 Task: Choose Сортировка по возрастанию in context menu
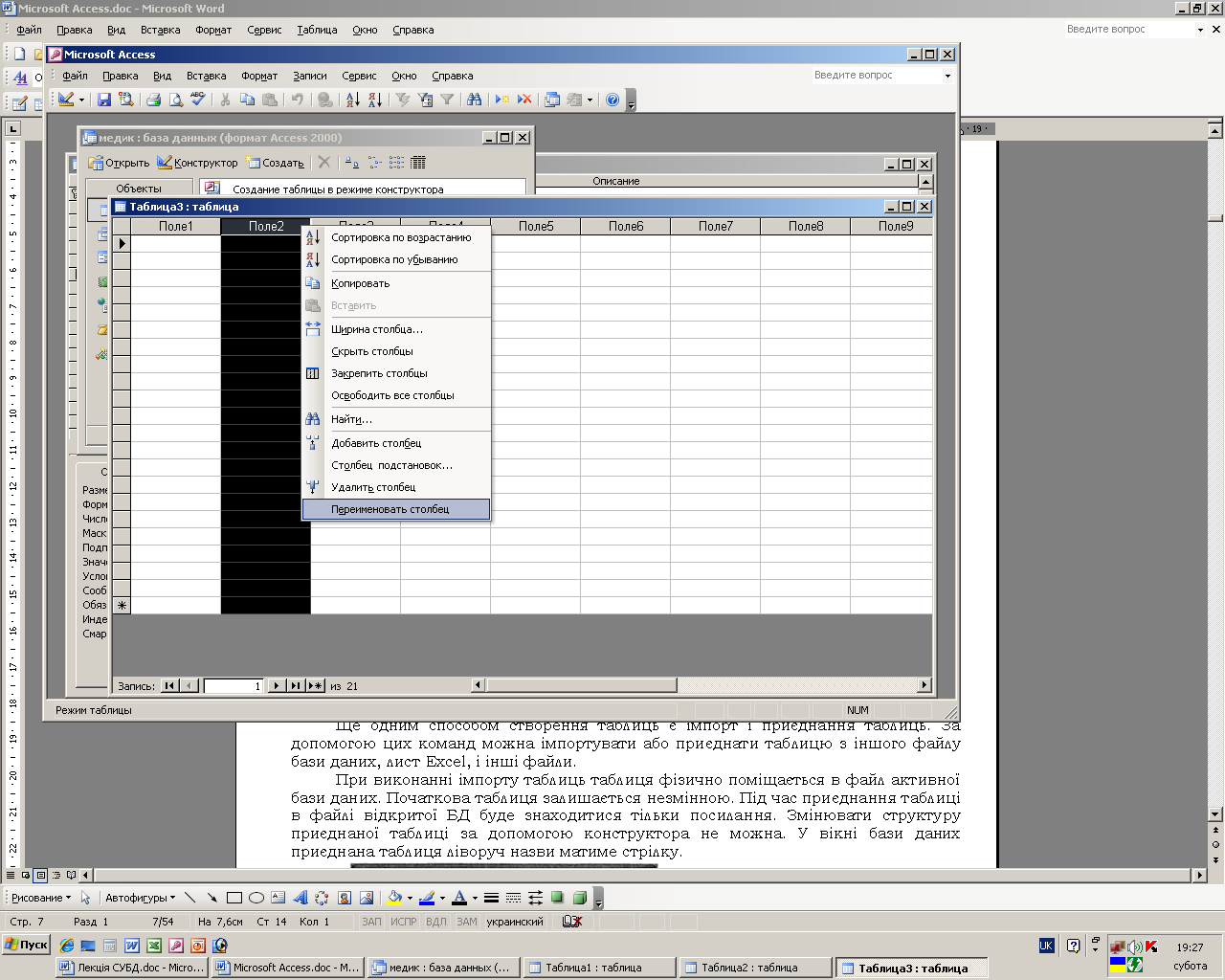pos(396,237)
